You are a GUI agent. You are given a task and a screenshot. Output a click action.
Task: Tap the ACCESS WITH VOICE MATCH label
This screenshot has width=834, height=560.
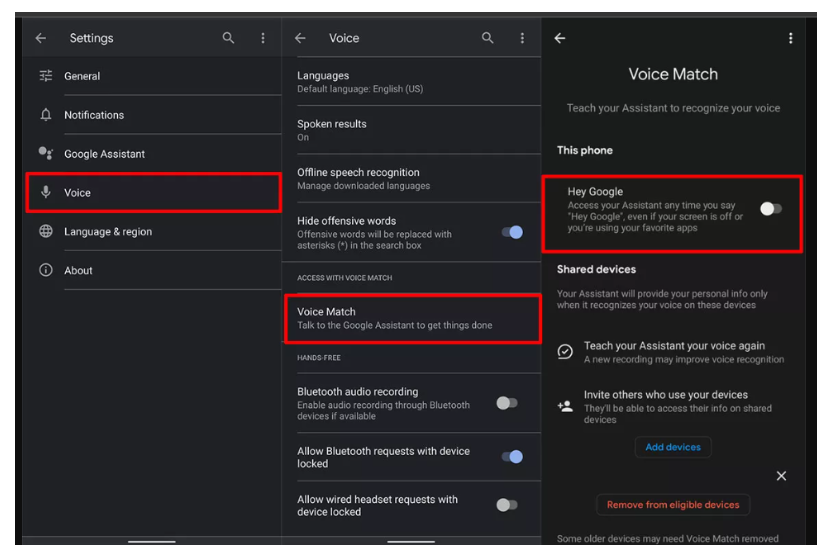click(x=345, y=278)
